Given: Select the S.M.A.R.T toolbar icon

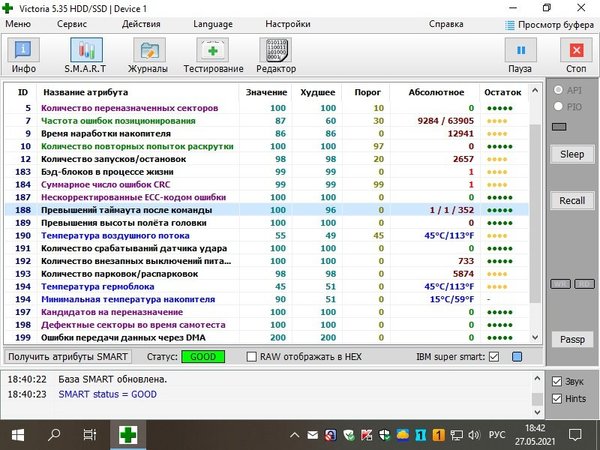Looking at the screenshot, I should pyautogui.click(x=87, y=53).
